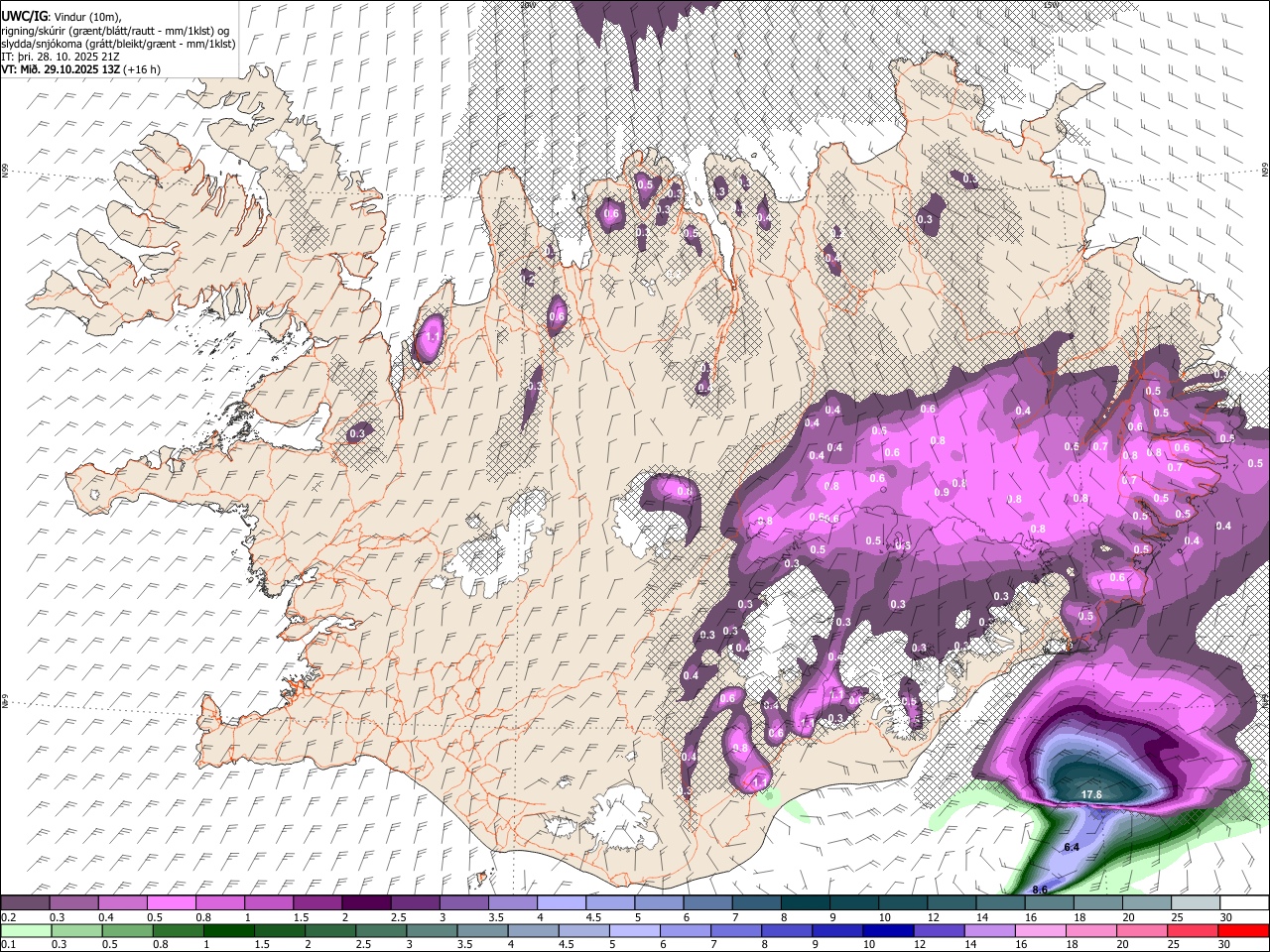Pick the white 30 swatch in snow legend
Screen dimensions: 1270x952
[x=1244, y=902]
